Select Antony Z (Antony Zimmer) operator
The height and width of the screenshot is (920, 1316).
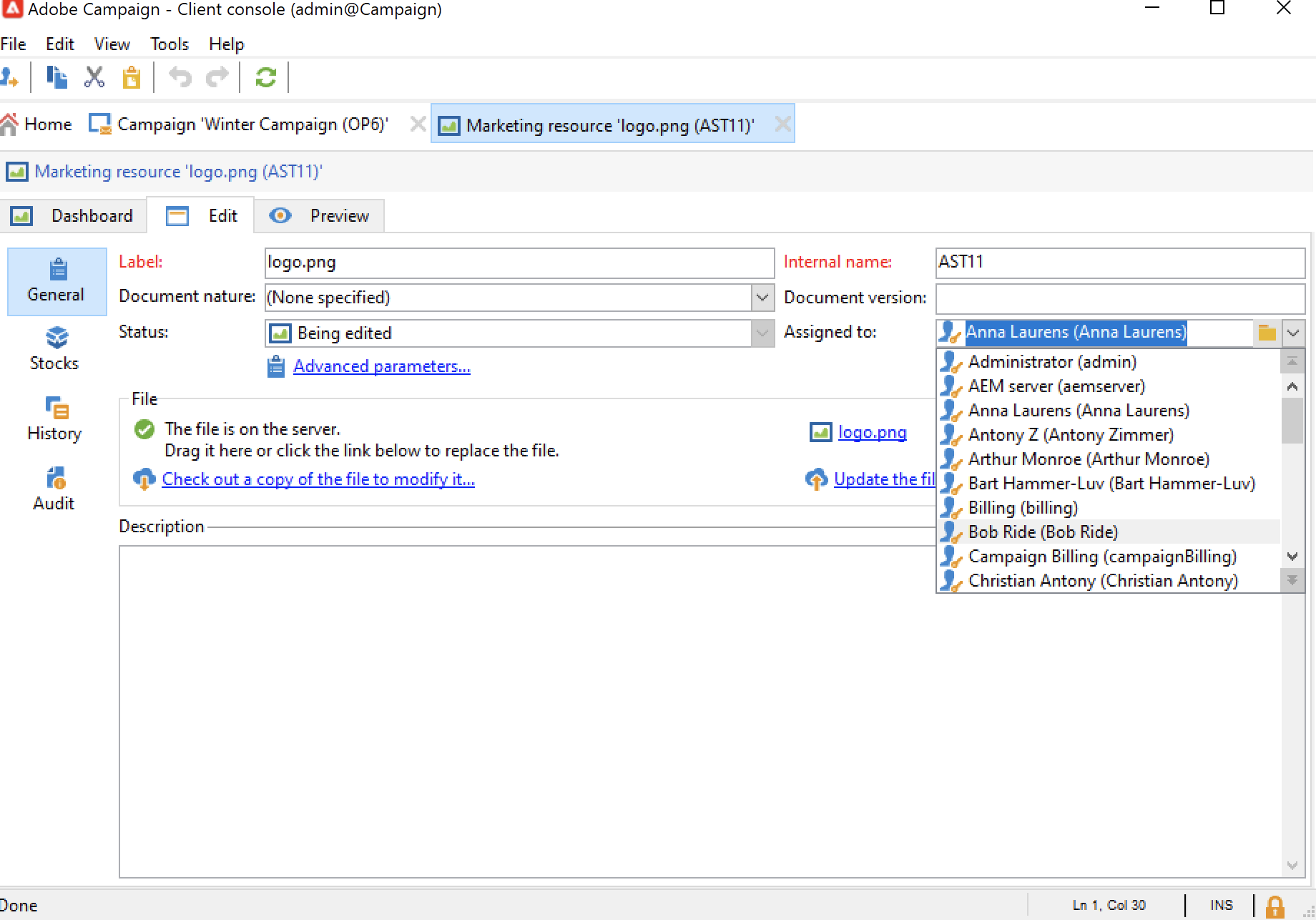click(1109, 435)
